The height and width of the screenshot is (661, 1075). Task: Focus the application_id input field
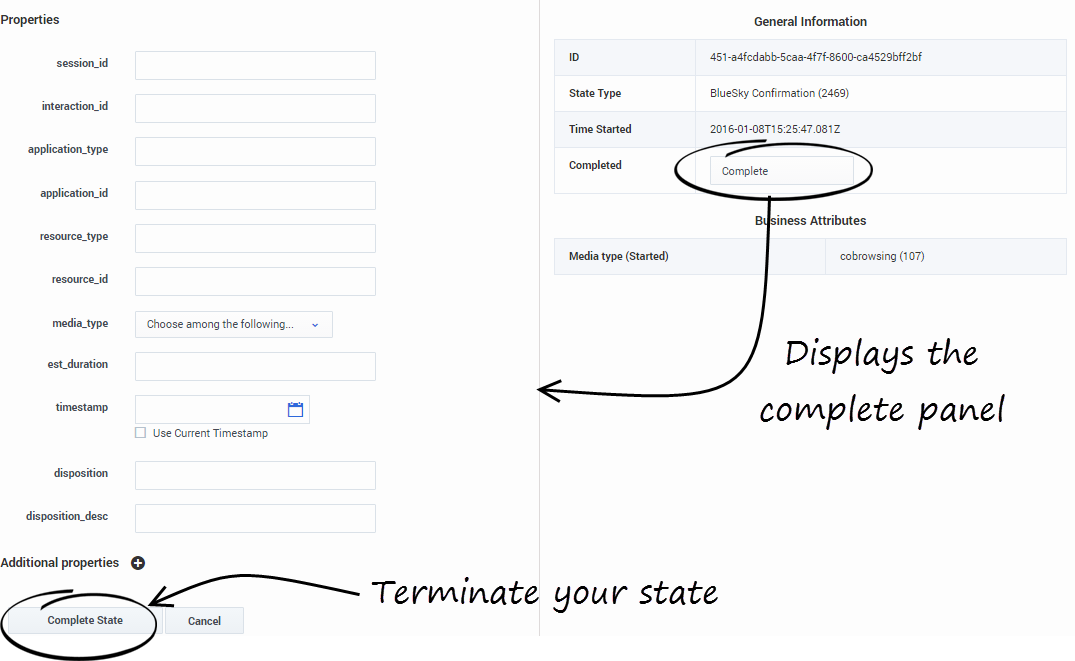click(x=255, y=195)
